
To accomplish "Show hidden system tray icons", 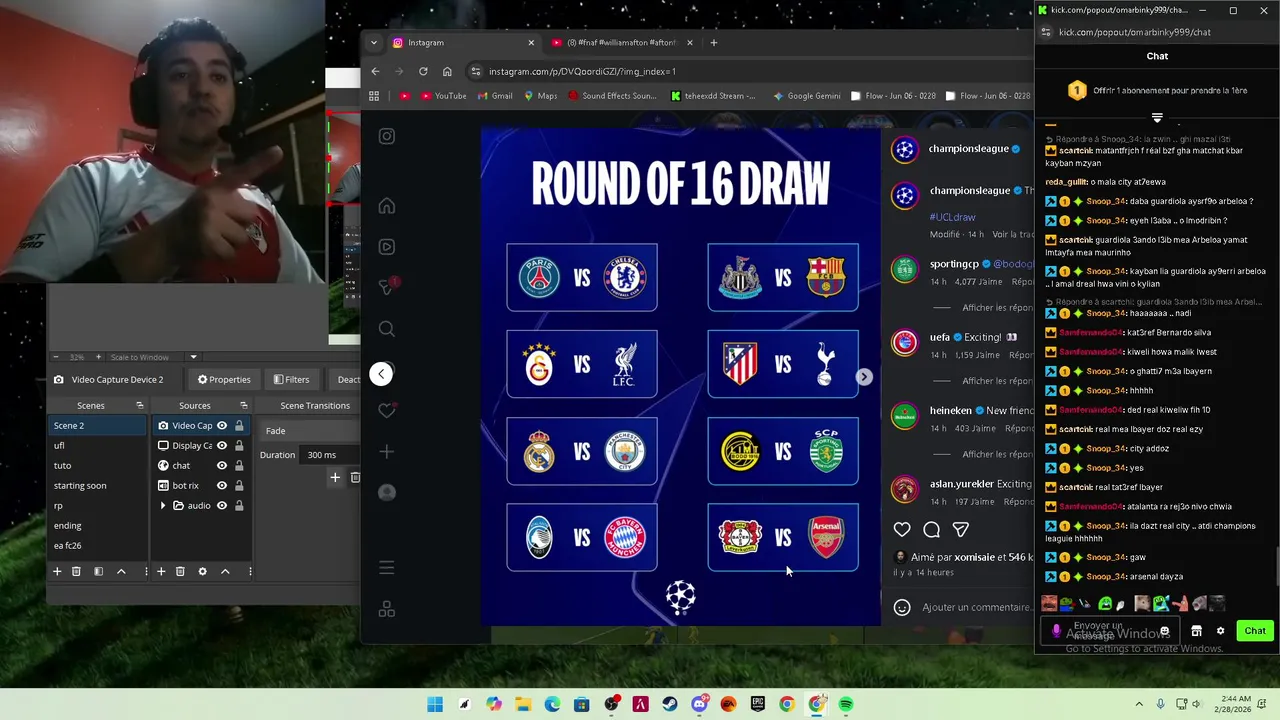I will pos(1139,704).
